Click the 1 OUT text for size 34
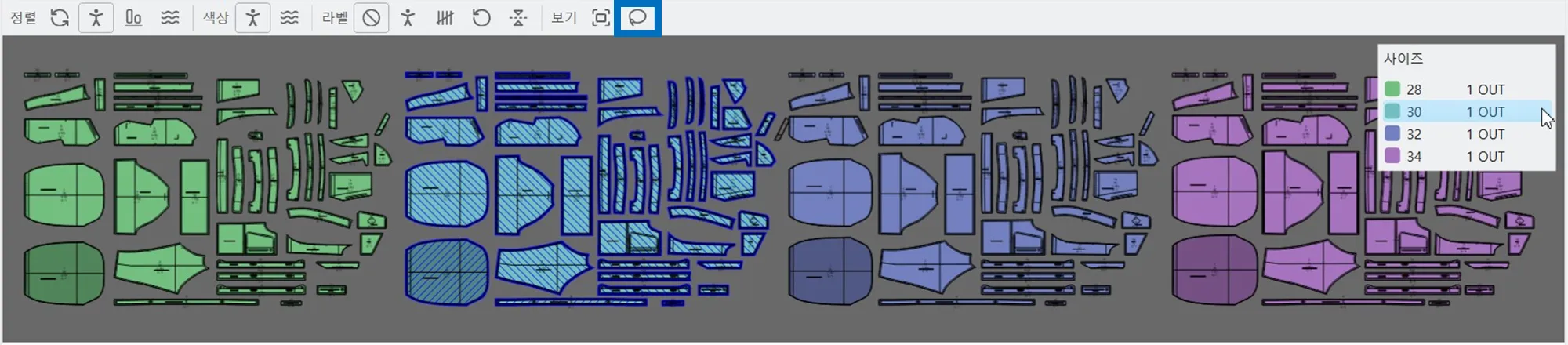Screen dimensions: 1568x345 point(1486,156)
